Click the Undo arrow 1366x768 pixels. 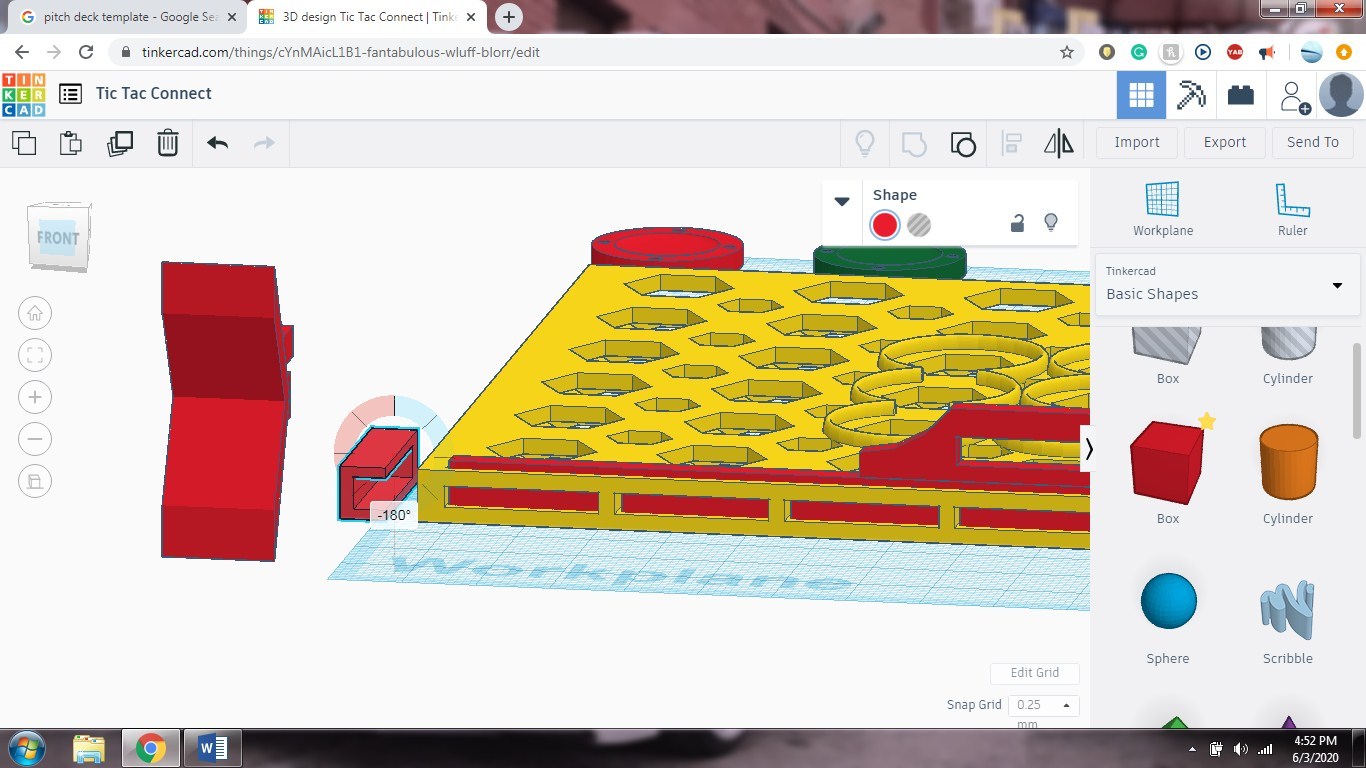[216, 143]
